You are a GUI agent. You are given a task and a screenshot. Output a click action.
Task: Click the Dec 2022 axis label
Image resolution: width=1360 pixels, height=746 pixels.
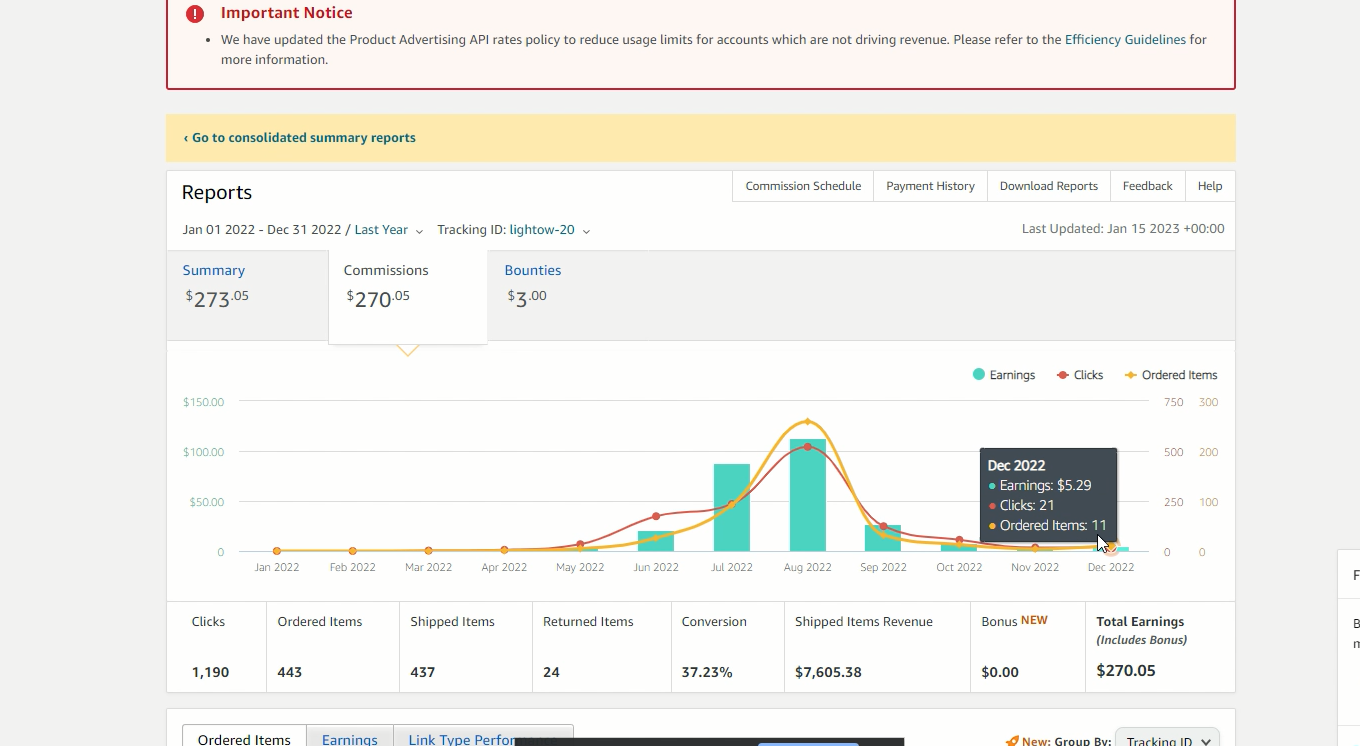[1111, 567]
